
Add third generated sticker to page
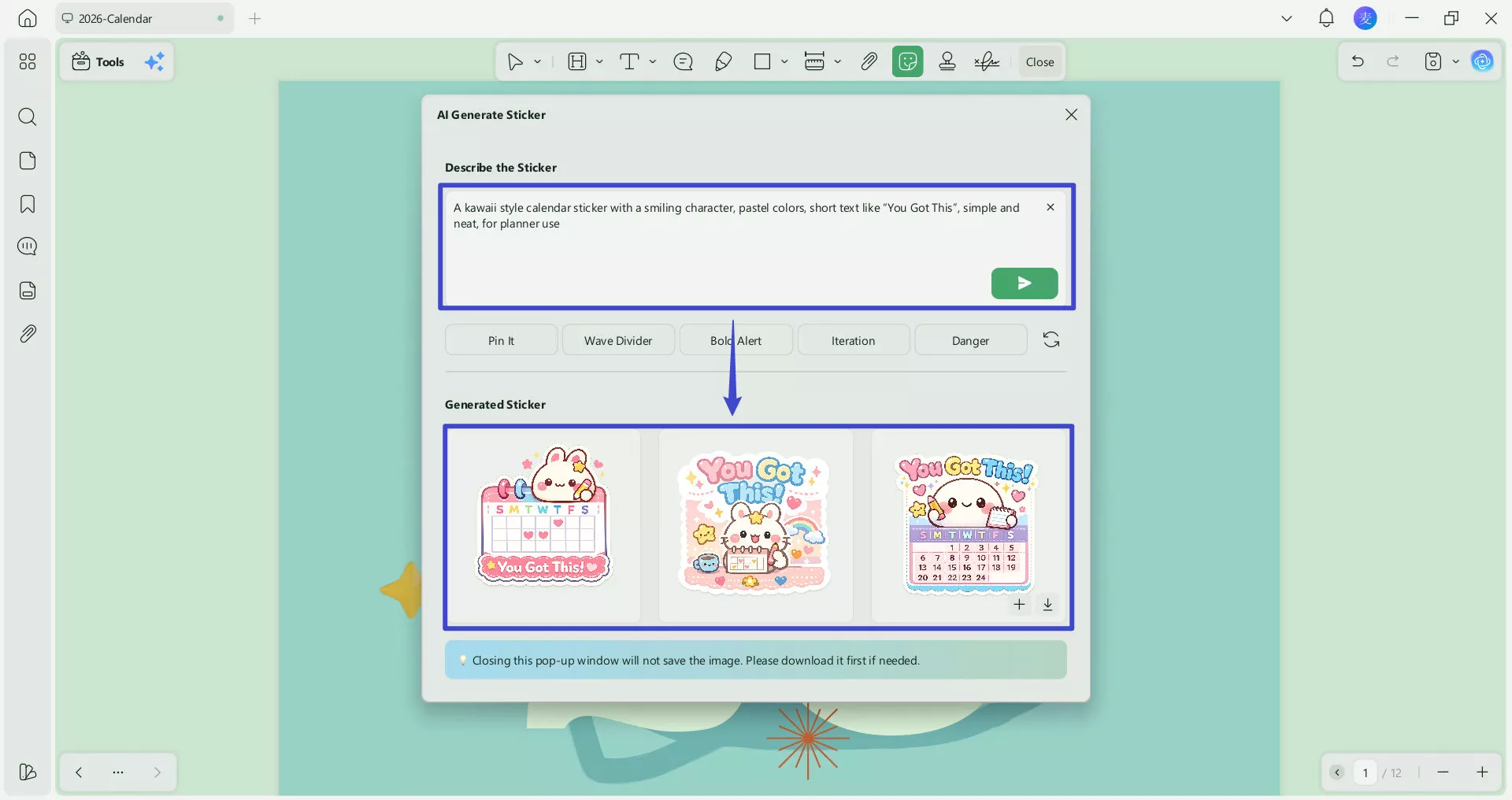point(1019,604)
